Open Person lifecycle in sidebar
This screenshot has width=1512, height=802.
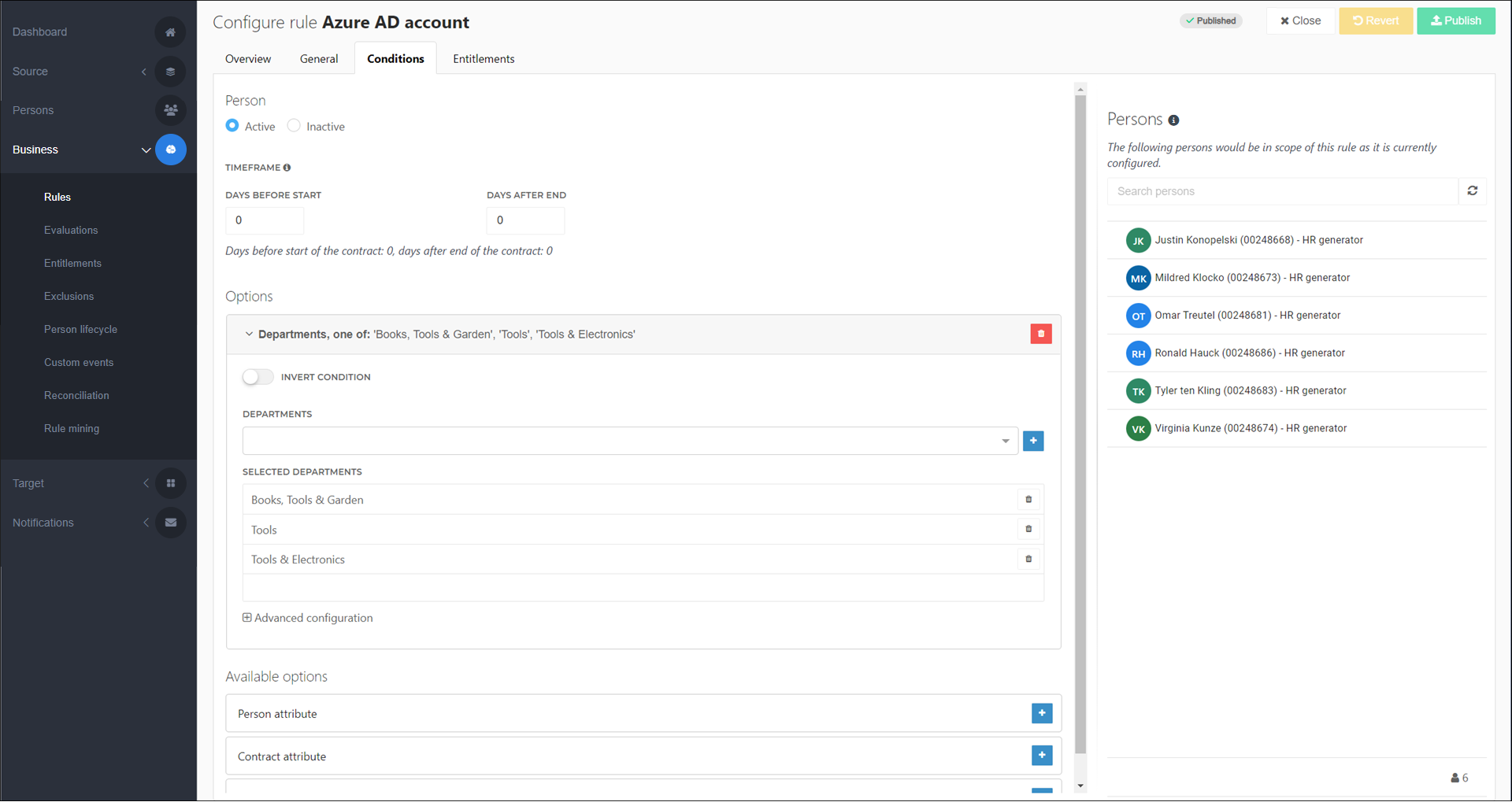[80, 330]
